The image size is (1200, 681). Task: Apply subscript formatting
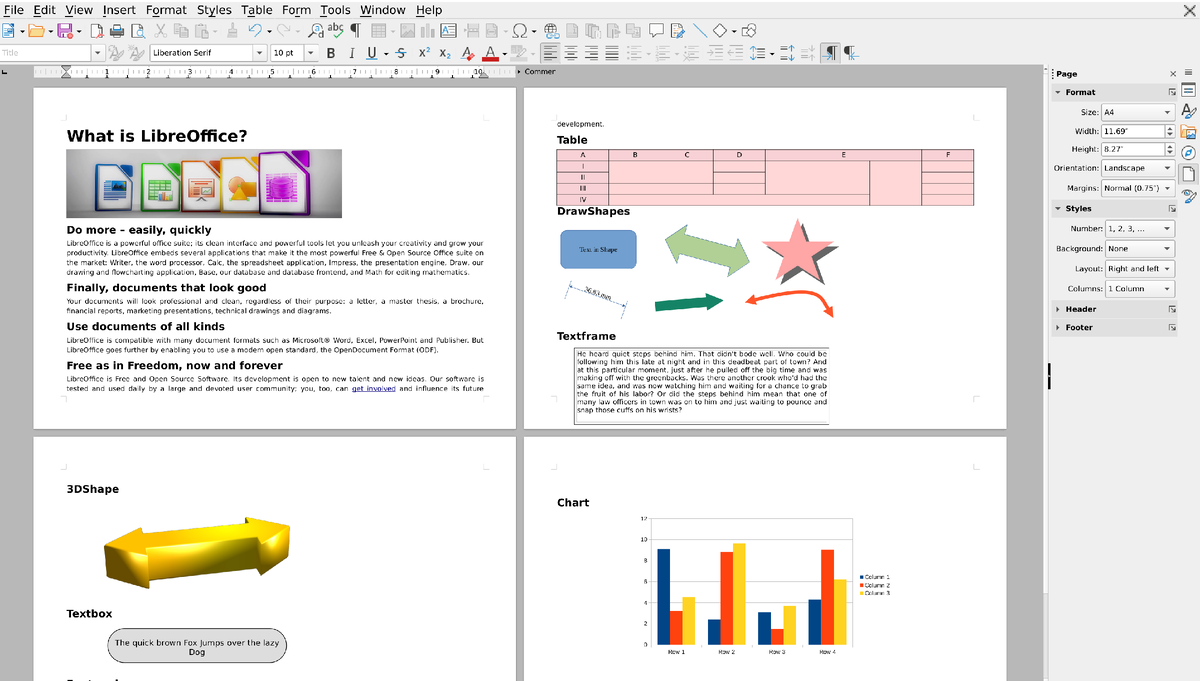coord(445,53)
